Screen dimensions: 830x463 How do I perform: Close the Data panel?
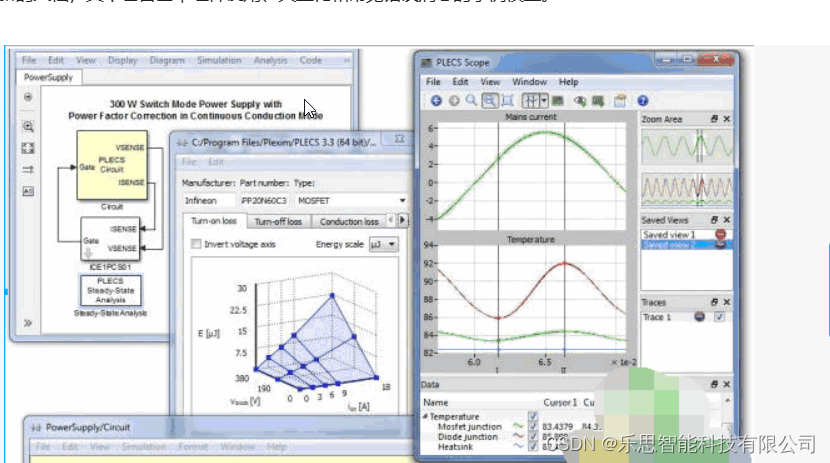pos(727,384)
